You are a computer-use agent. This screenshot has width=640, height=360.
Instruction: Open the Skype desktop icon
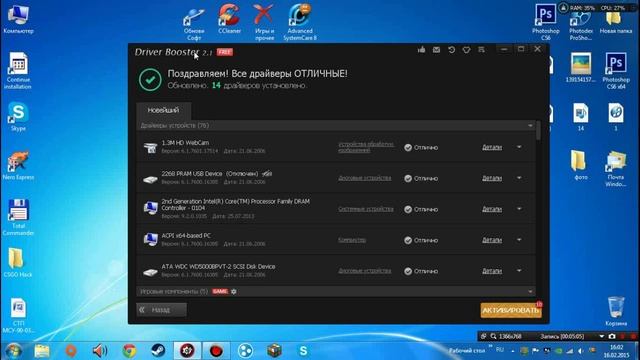click(18, 116)
